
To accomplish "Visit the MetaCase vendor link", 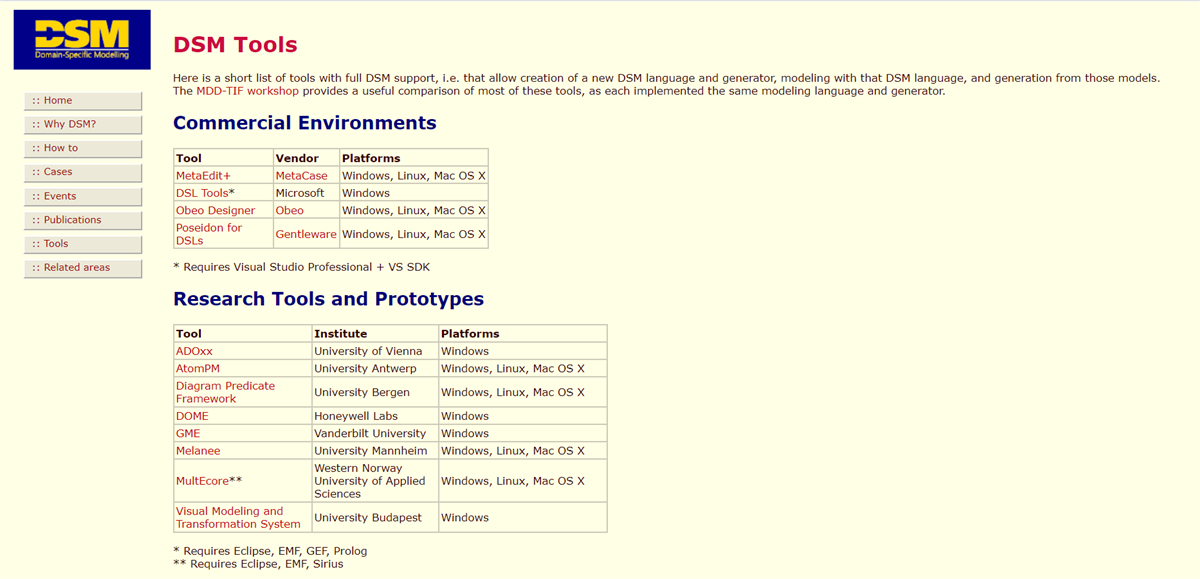I will [x=301, y=176].
